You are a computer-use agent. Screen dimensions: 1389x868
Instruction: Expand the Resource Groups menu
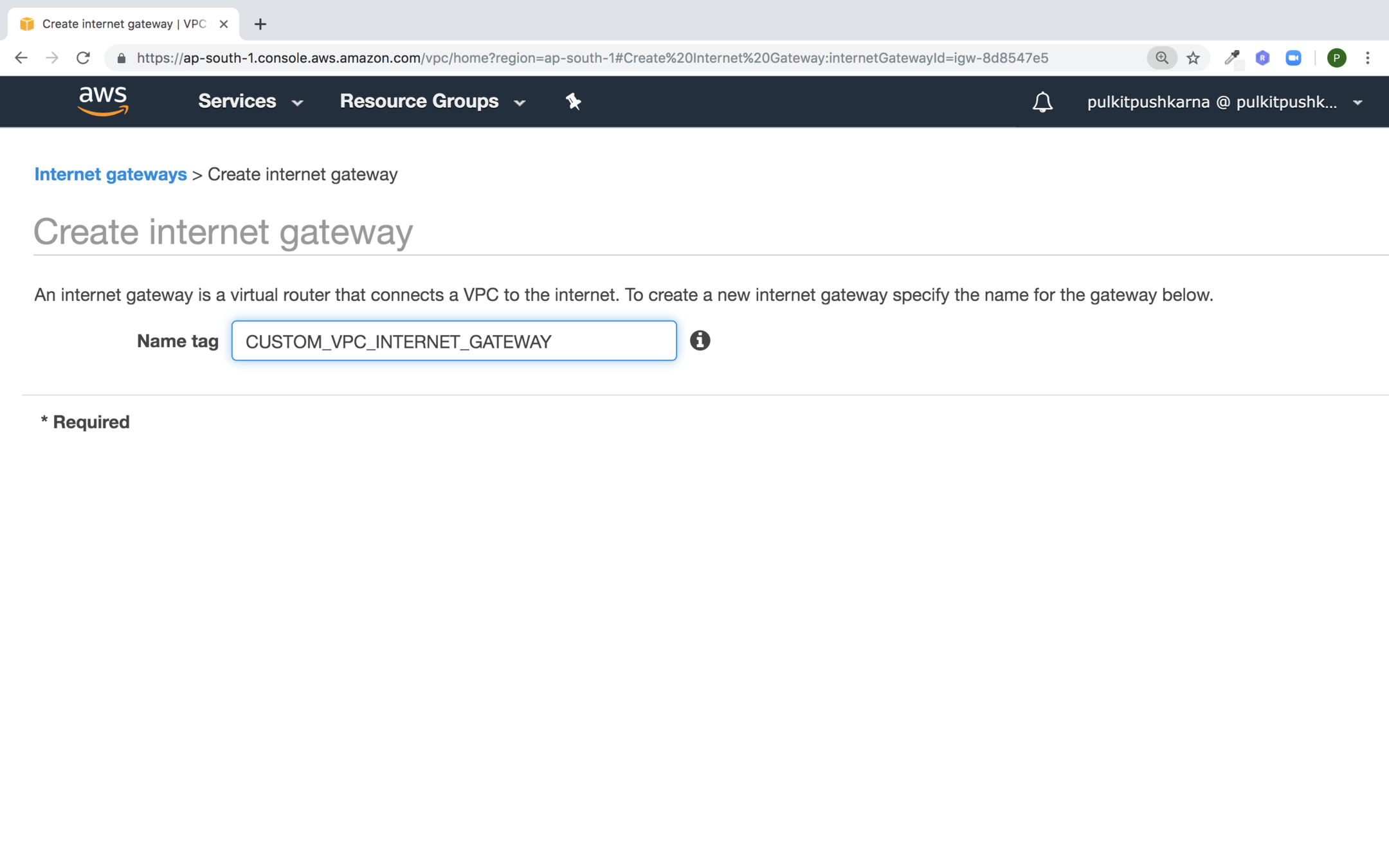coord(433,102)
